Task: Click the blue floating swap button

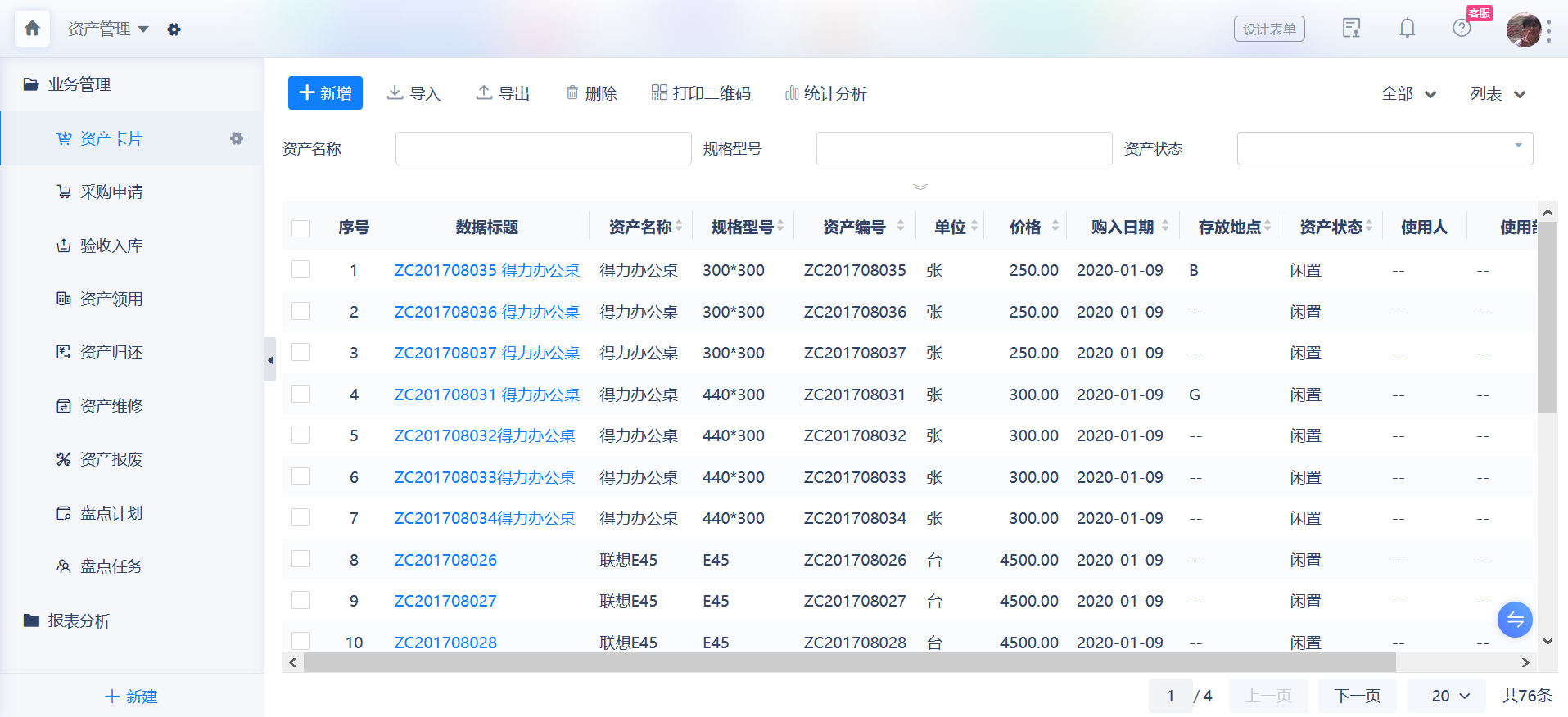Action: click(x=1515, y=620)
